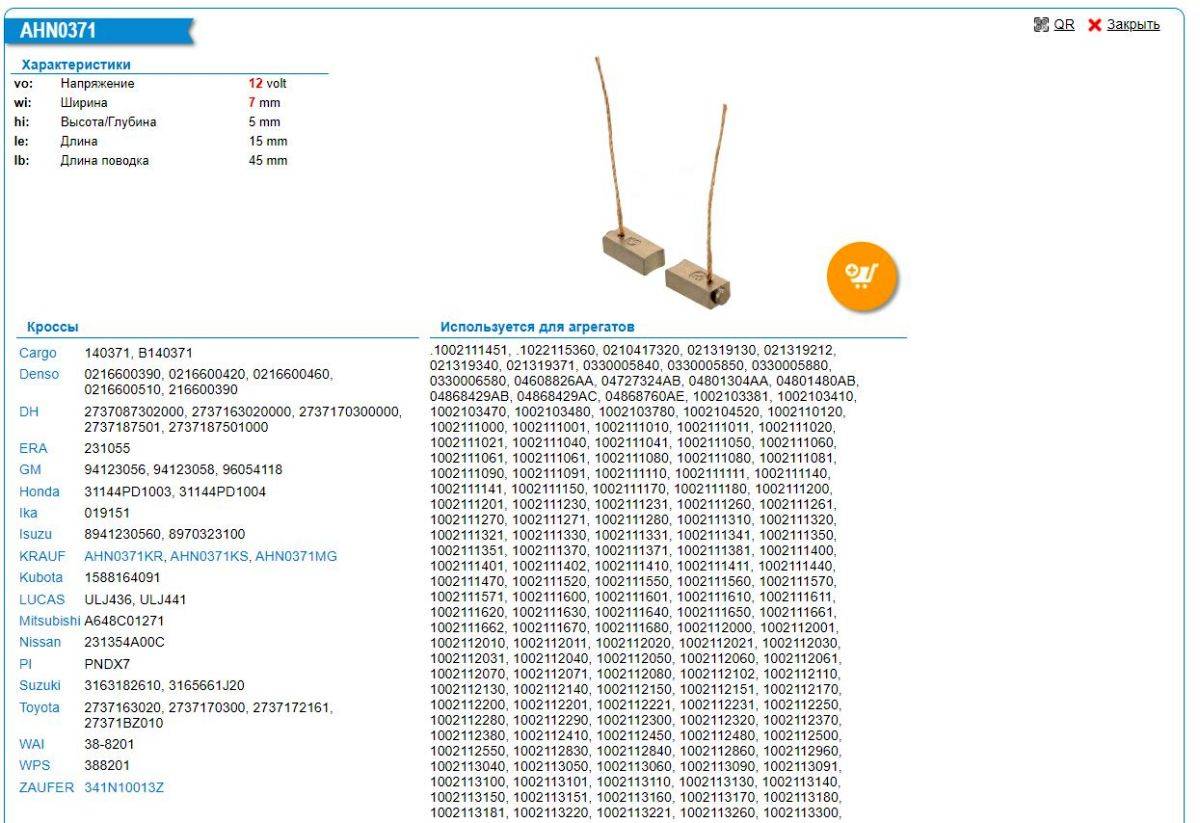
Task: Add the AHN0371 part to cart
Action: (862, 273)
